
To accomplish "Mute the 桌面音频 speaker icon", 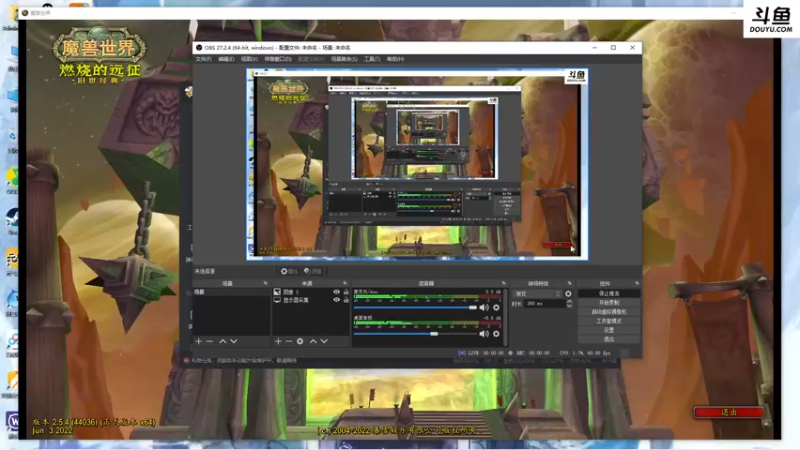I will coord(484,334).
